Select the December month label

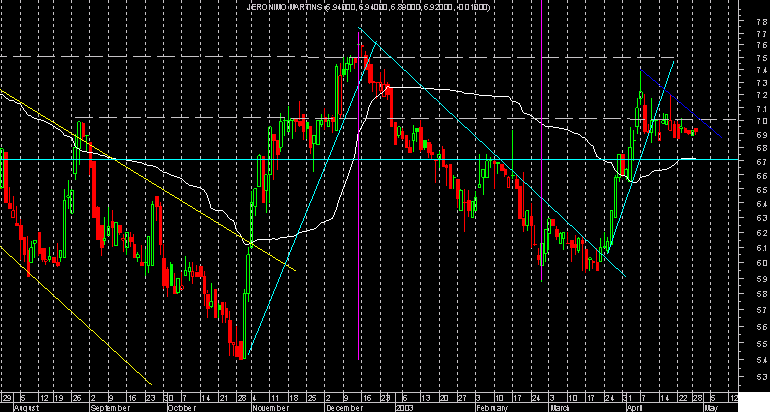click(343, 408)
